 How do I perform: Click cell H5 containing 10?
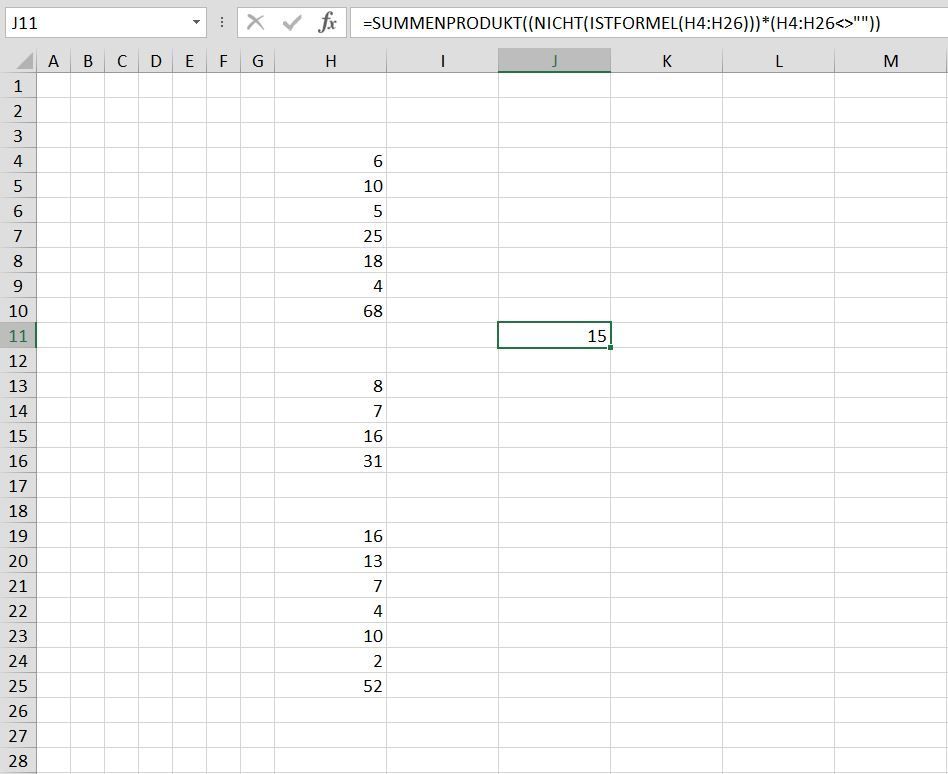(x=331, y=186)
